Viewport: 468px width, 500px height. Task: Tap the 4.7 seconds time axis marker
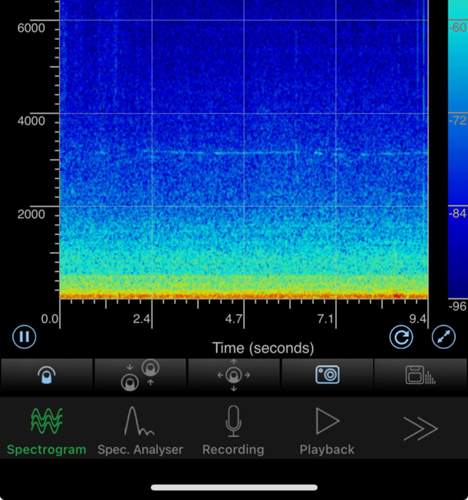click(x=233, y=319)
